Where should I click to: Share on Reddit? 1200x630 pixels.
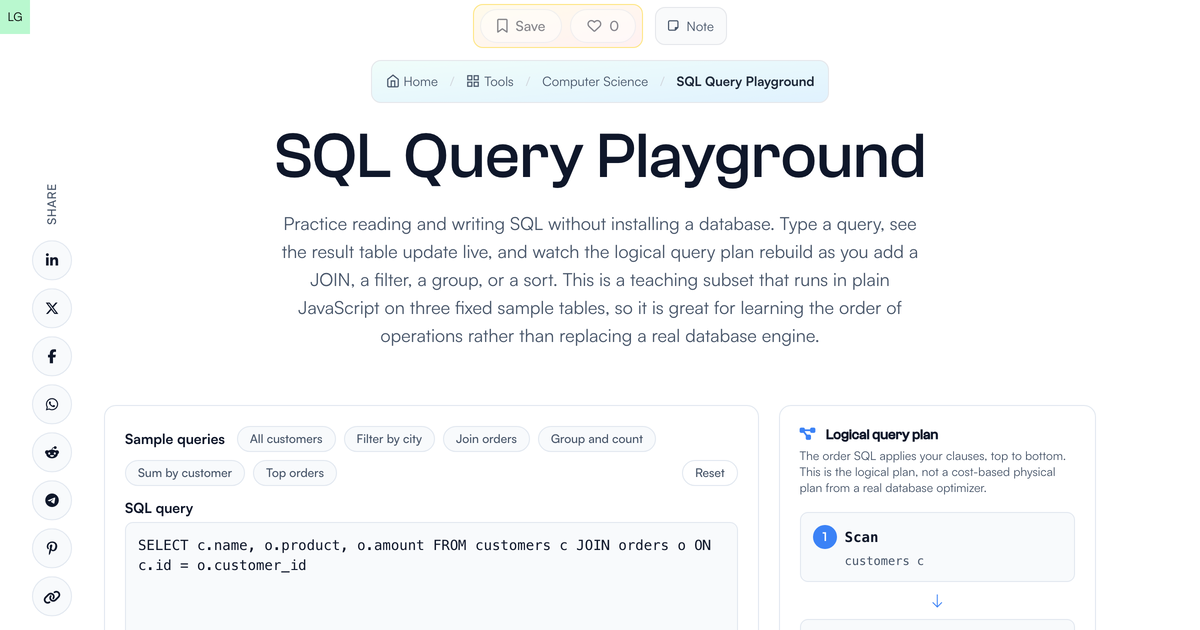(52, 452)
